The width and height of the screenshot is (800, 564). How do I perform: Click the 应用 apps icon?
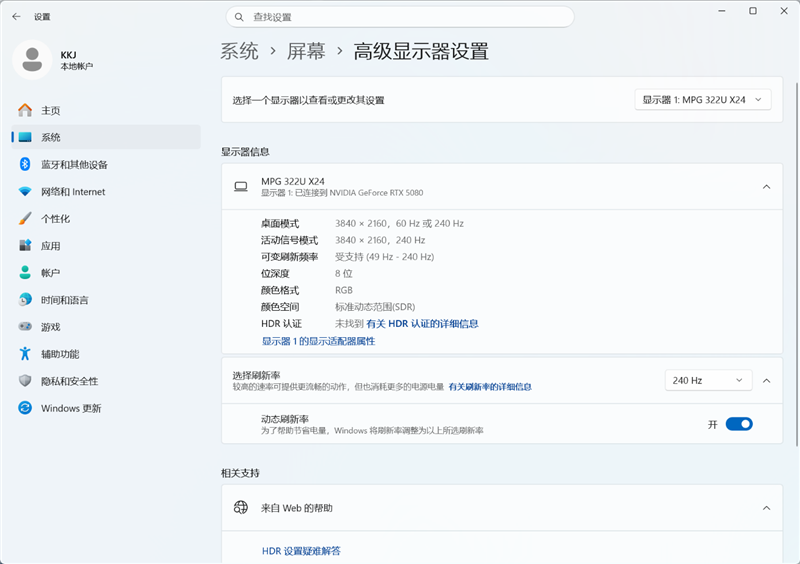click(x=25, y=246)
